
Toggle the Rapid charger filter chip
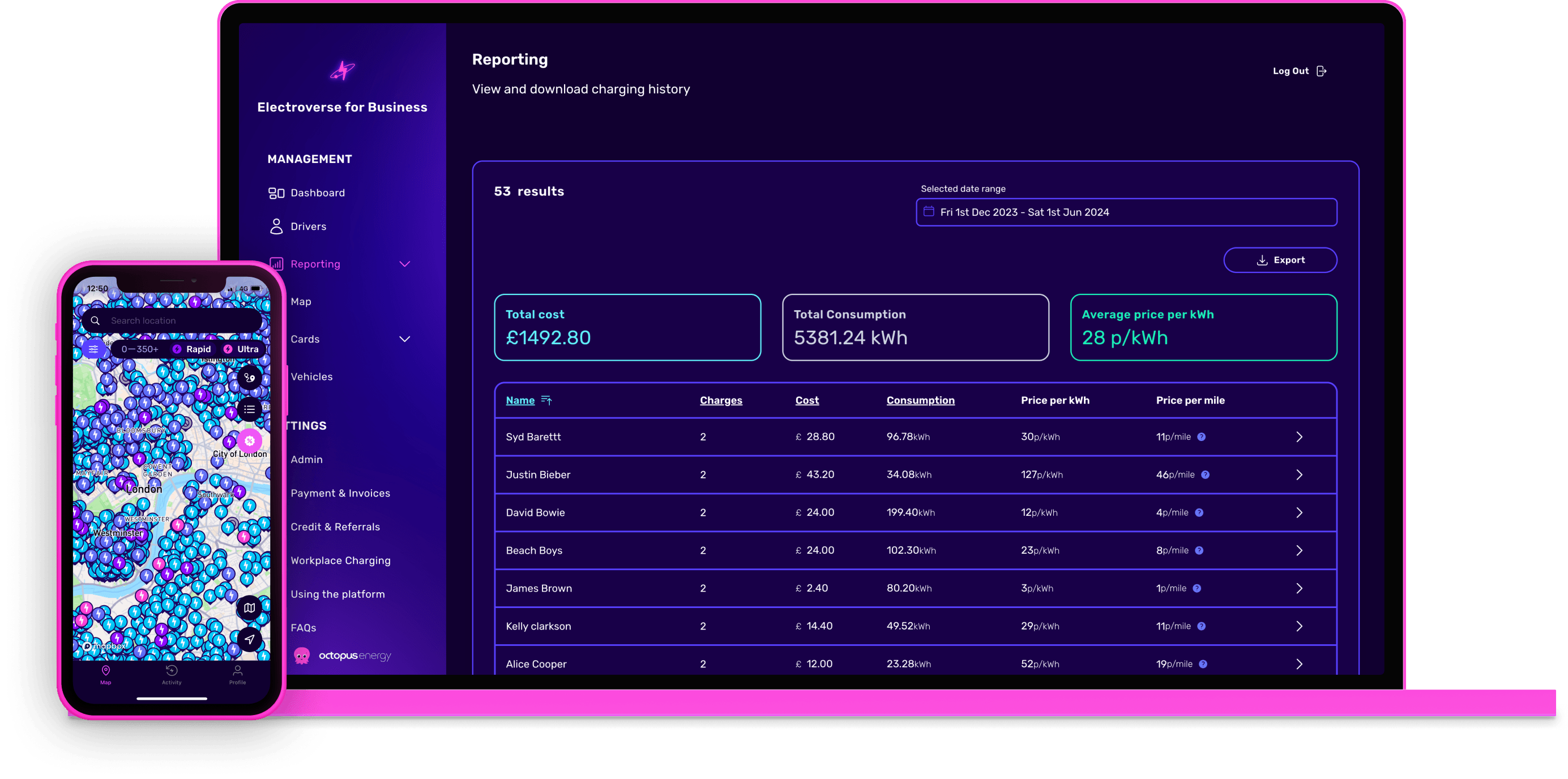(x=192, y=349)
